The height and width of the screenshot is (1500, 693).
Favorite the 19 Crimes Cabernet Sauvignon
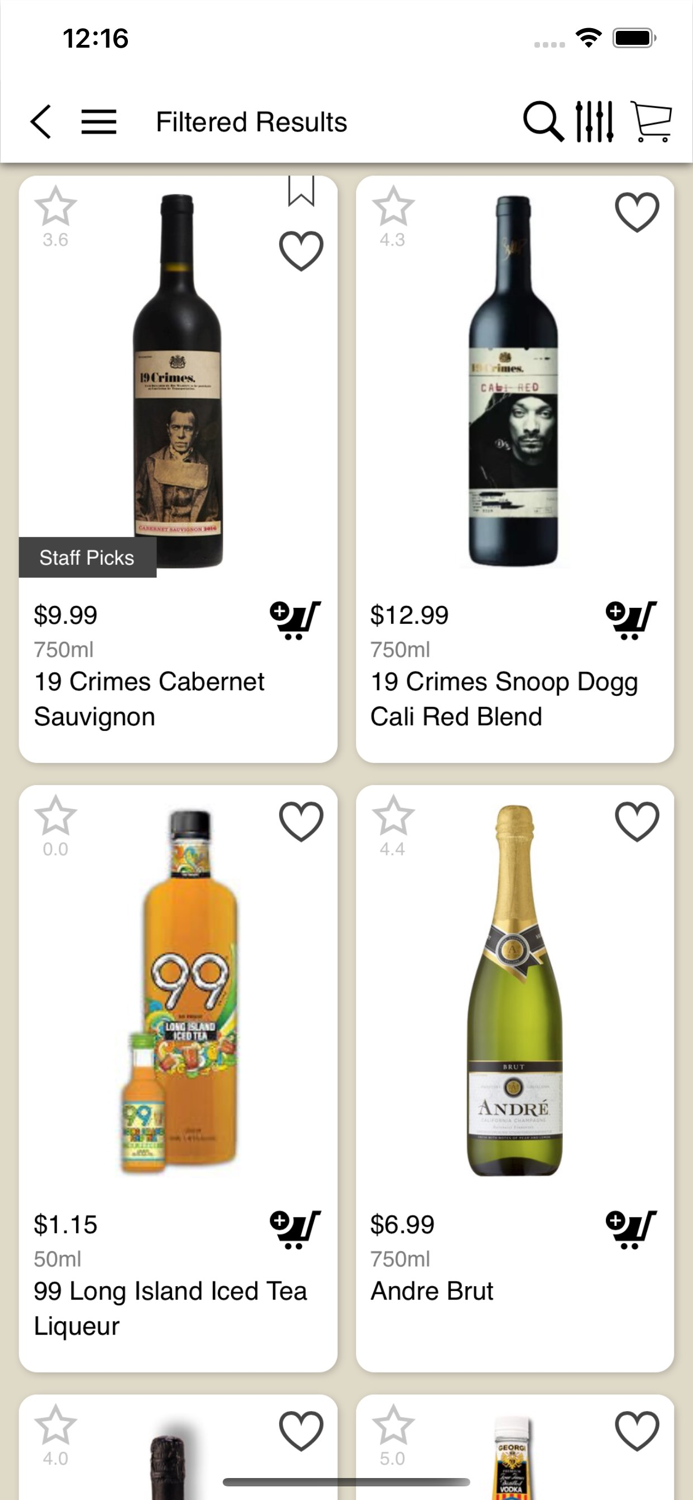(x=300, y=252)
